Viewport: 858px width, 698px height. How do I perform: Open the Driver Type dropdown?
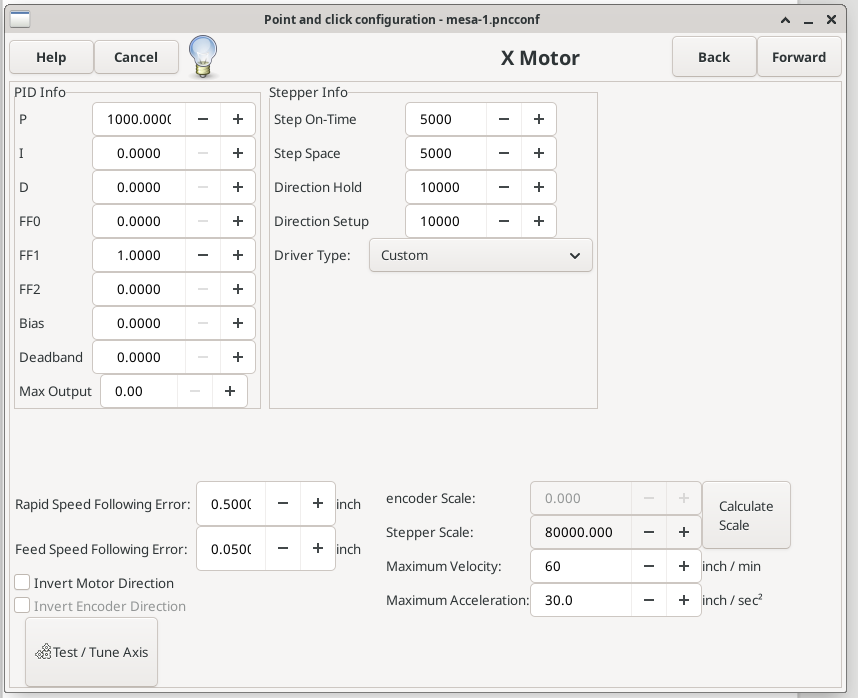point(480,255)
